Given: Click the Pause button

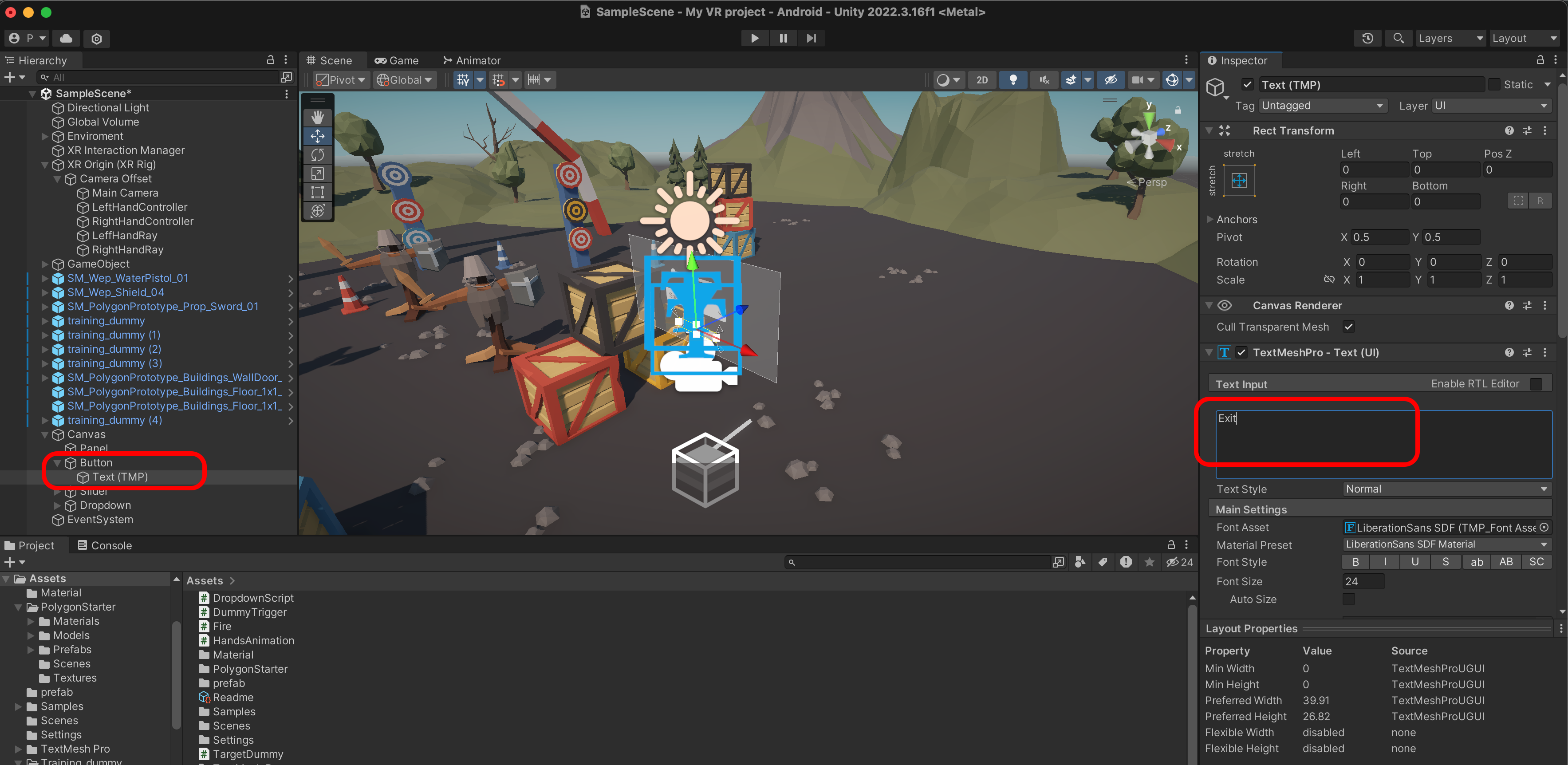Looking at the screenshot, I should point(783,38).
